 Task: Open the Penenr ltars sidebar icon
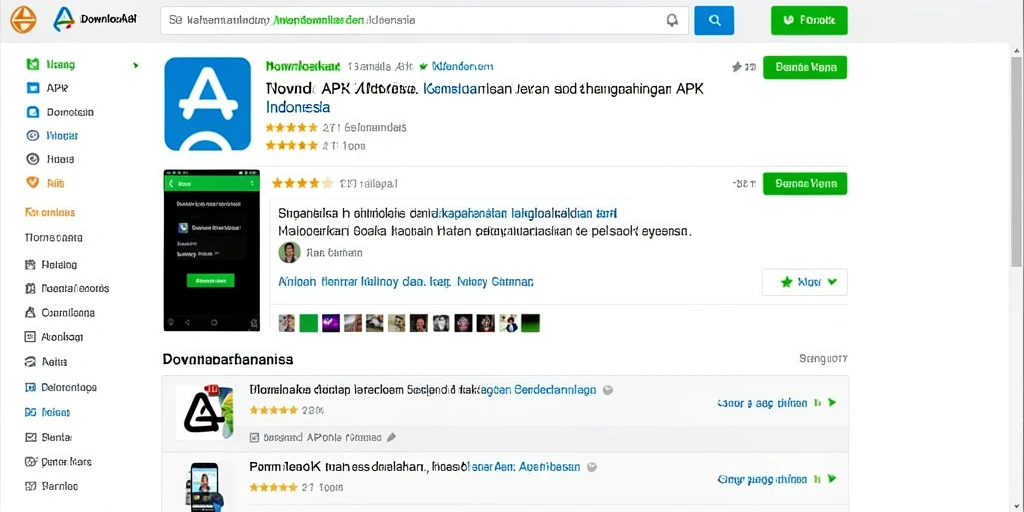coord(30,462)
